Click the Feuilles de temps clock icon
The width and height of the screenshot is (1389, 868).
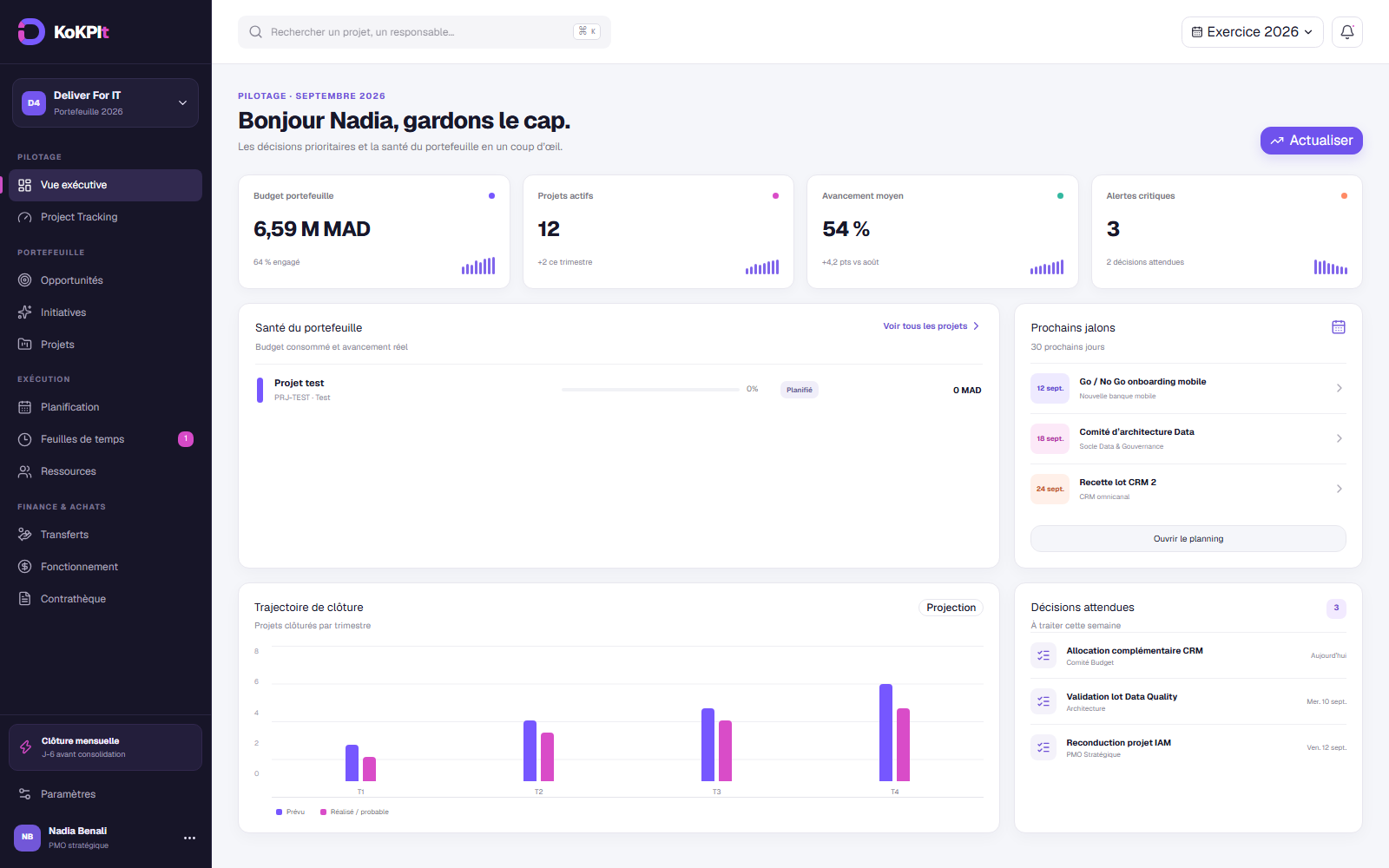coord(25,439)
